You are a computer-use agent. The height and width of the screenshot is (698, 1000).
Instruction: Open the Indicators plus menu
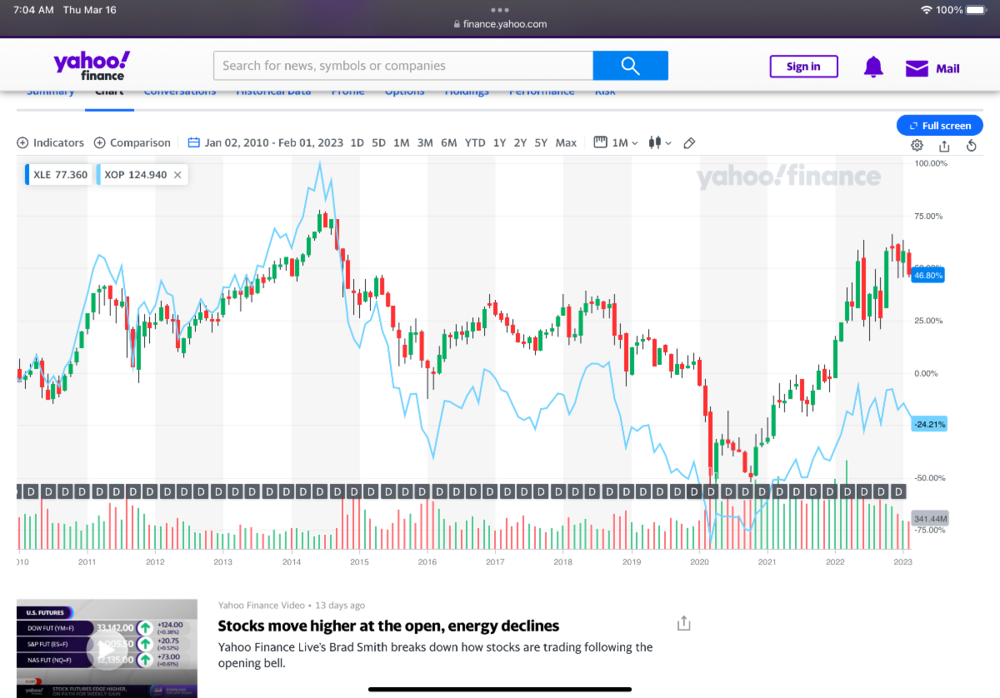(50, 143)
